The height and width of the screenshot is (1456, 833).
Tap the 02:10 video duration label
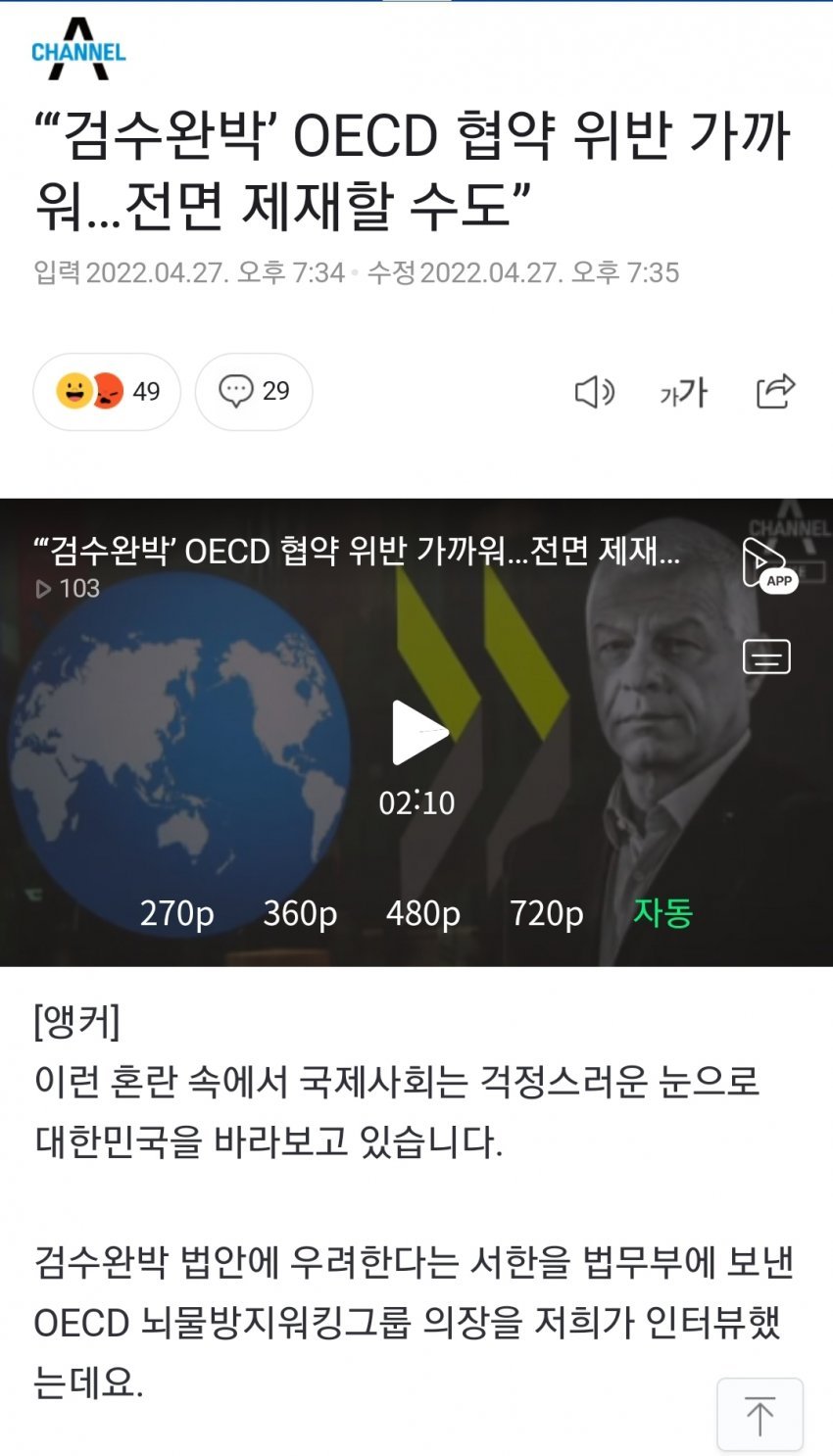pos(416,802)
